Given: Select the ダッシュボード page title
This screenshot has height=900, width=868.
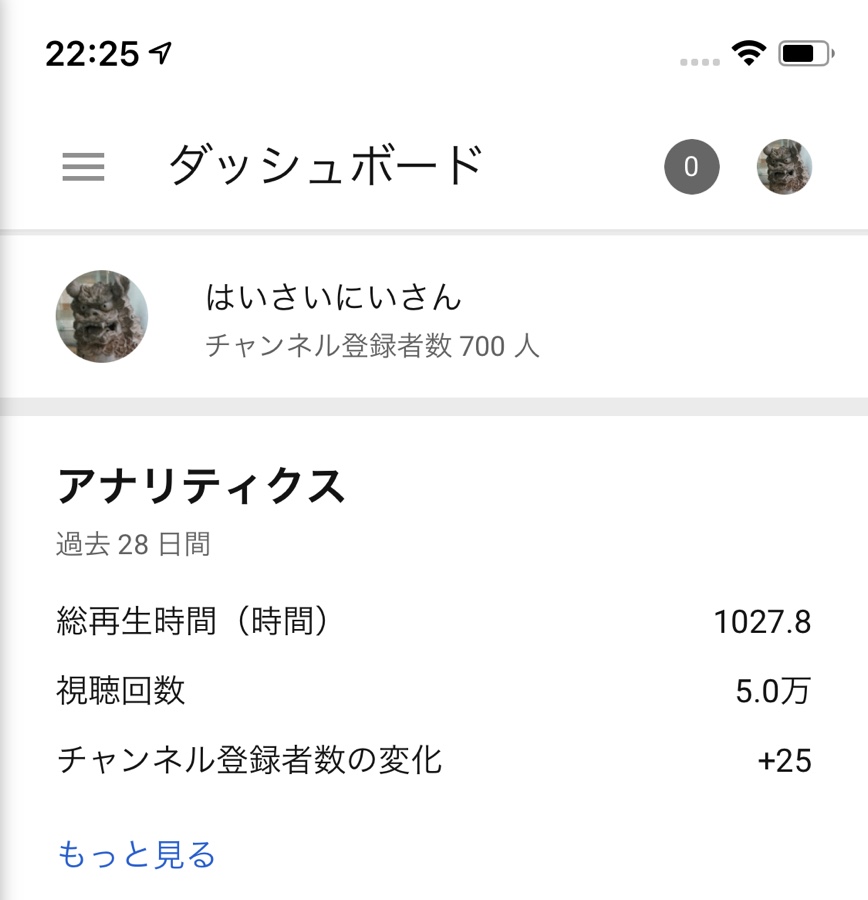Looking at the screenshot, I should (x=326, y=165).
